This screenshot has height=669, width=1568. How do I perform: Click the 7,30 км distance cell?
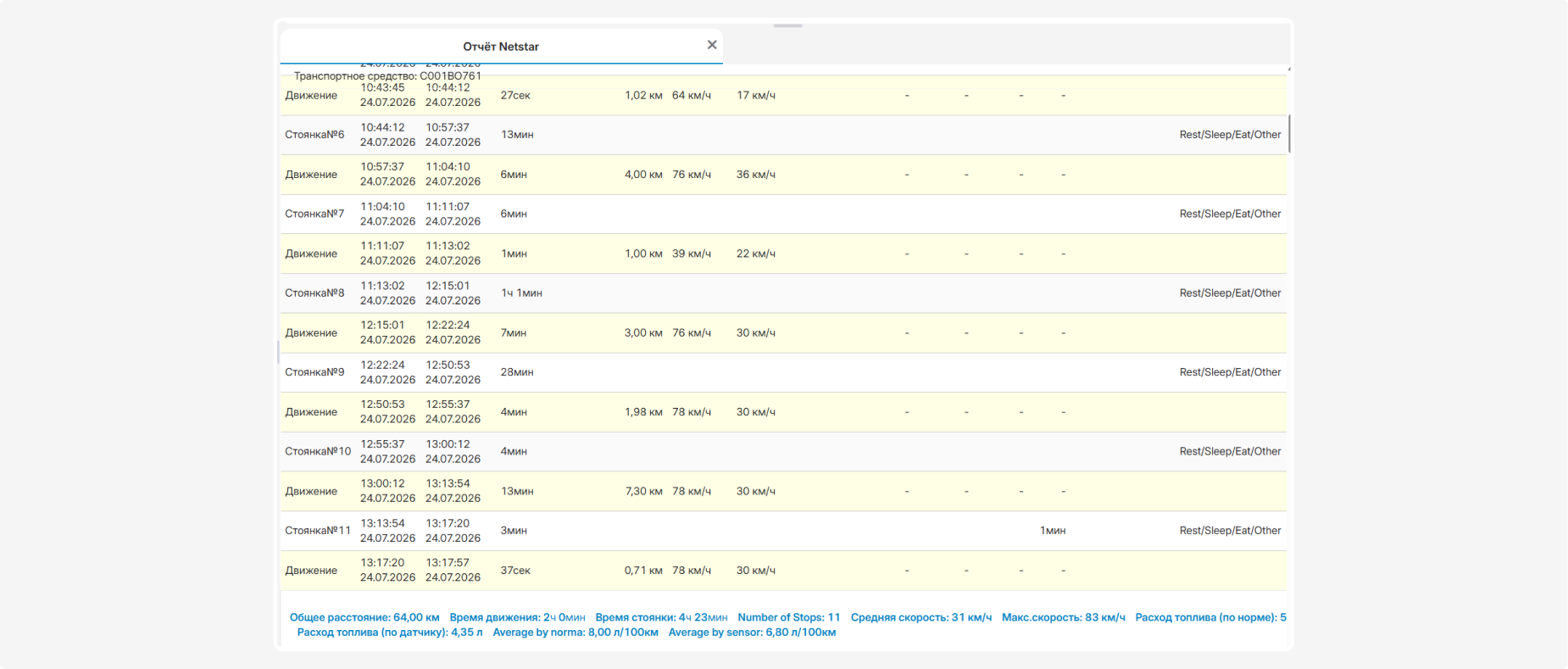point(643,491)
